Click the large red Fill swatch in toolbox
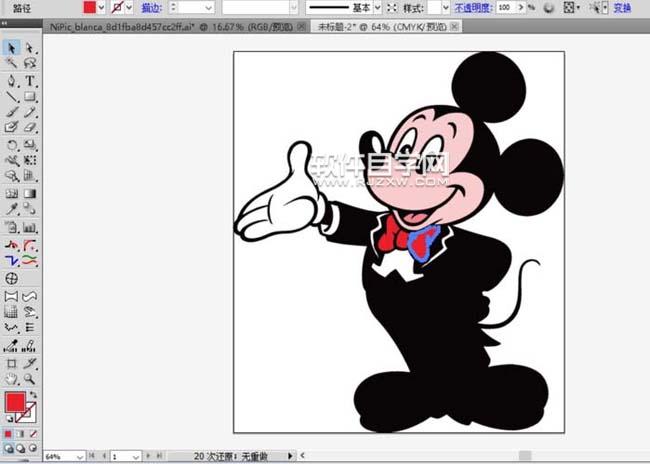 pos(15,402)
